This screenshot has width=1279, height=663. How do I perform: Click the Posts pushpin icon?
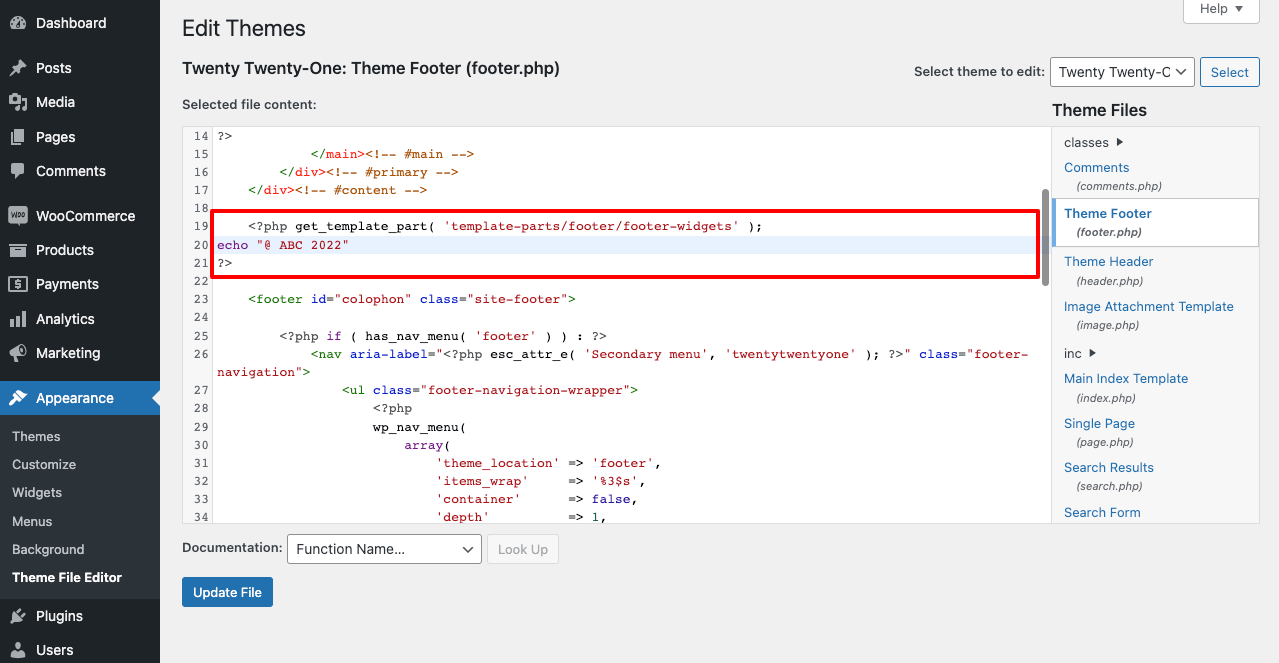coord(18,68)
